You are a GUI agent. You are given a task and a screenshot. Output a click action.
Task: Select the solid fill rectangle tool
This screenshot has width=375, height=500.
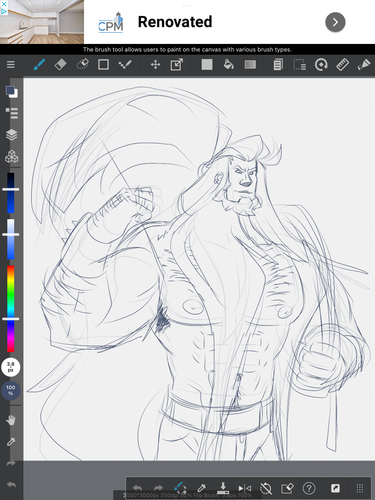(x=207, y=64)
